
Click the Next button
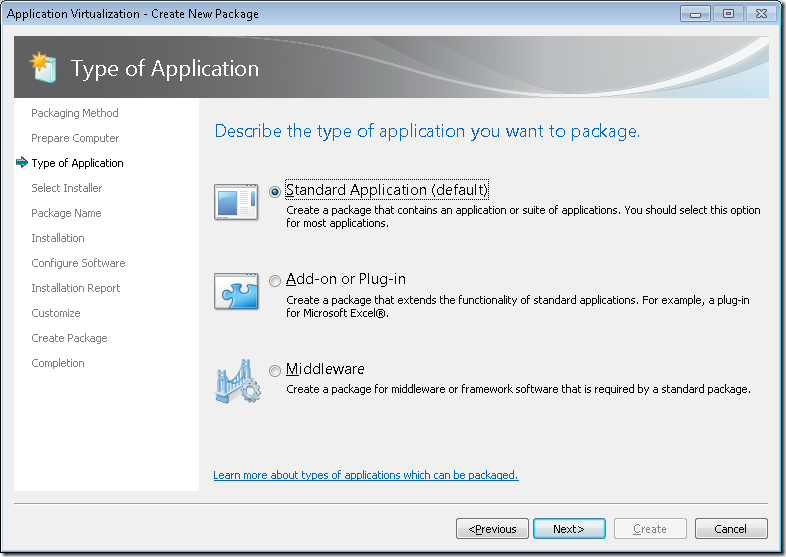pyautogui.click(x=569, y=529)
